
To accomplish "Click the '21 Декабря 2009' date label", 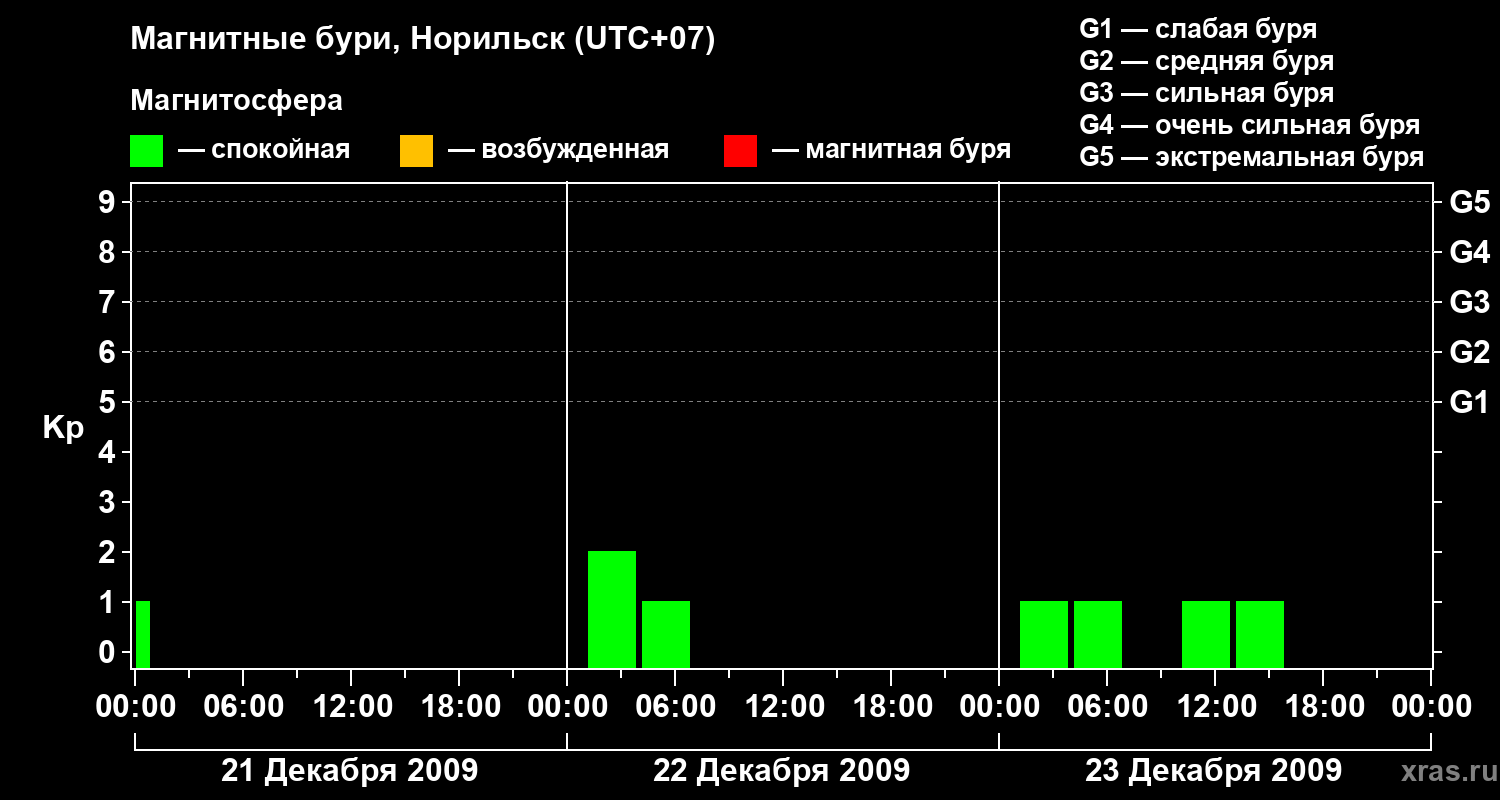I will (x=350, y=771).
